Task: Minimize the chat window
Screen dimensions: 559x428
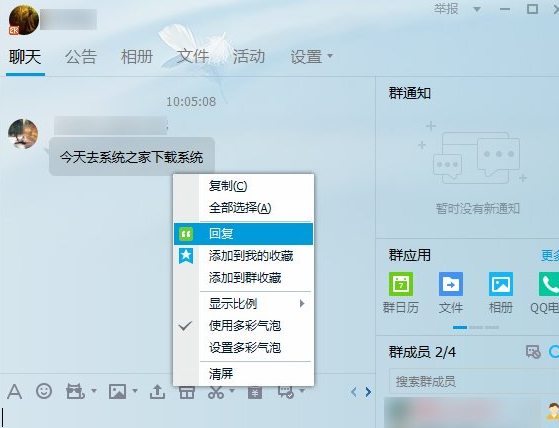Action: [505, 10]
